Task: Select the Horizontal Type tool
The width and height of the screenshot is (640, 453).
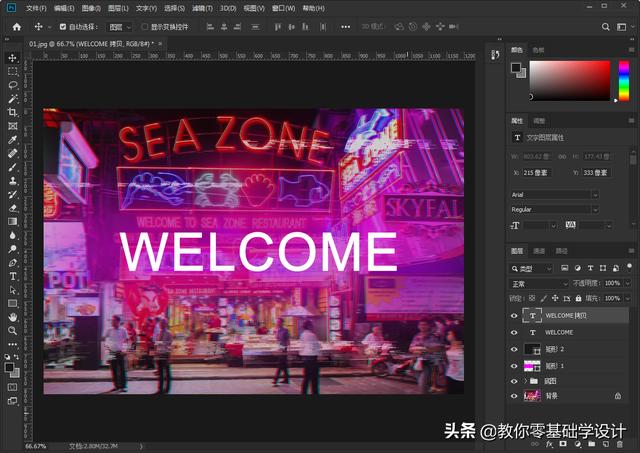Action: pos(13,276)
